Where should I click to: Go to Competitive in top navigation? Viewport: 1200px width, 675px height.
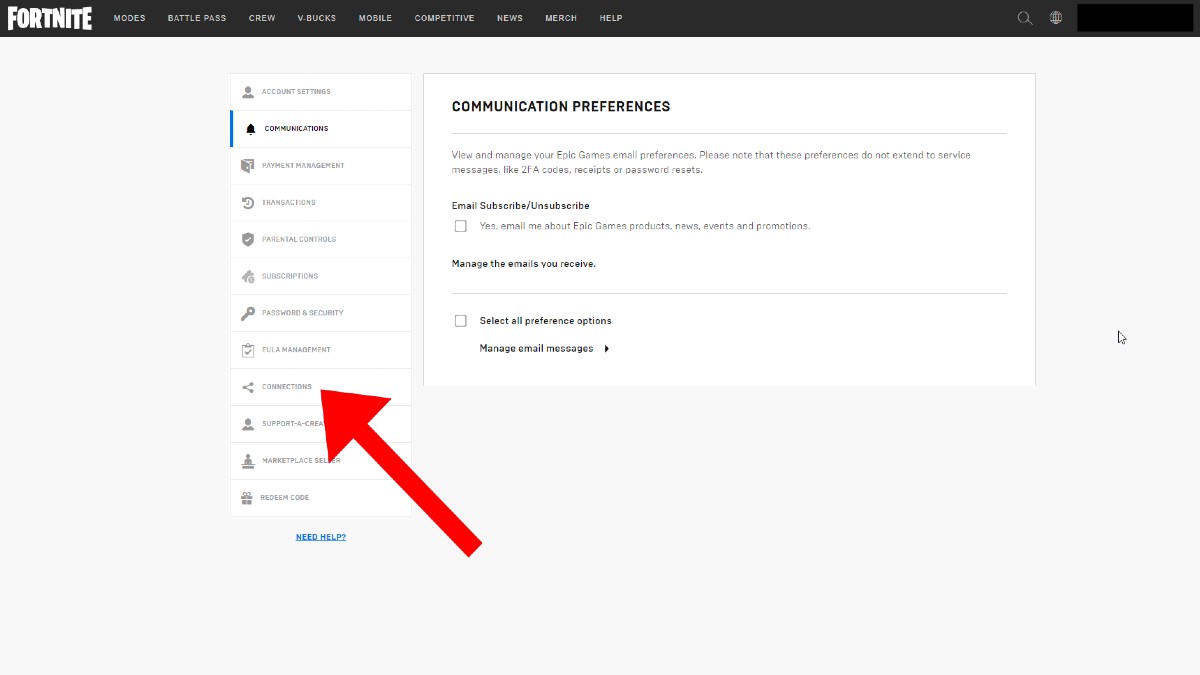pos(444,18)
